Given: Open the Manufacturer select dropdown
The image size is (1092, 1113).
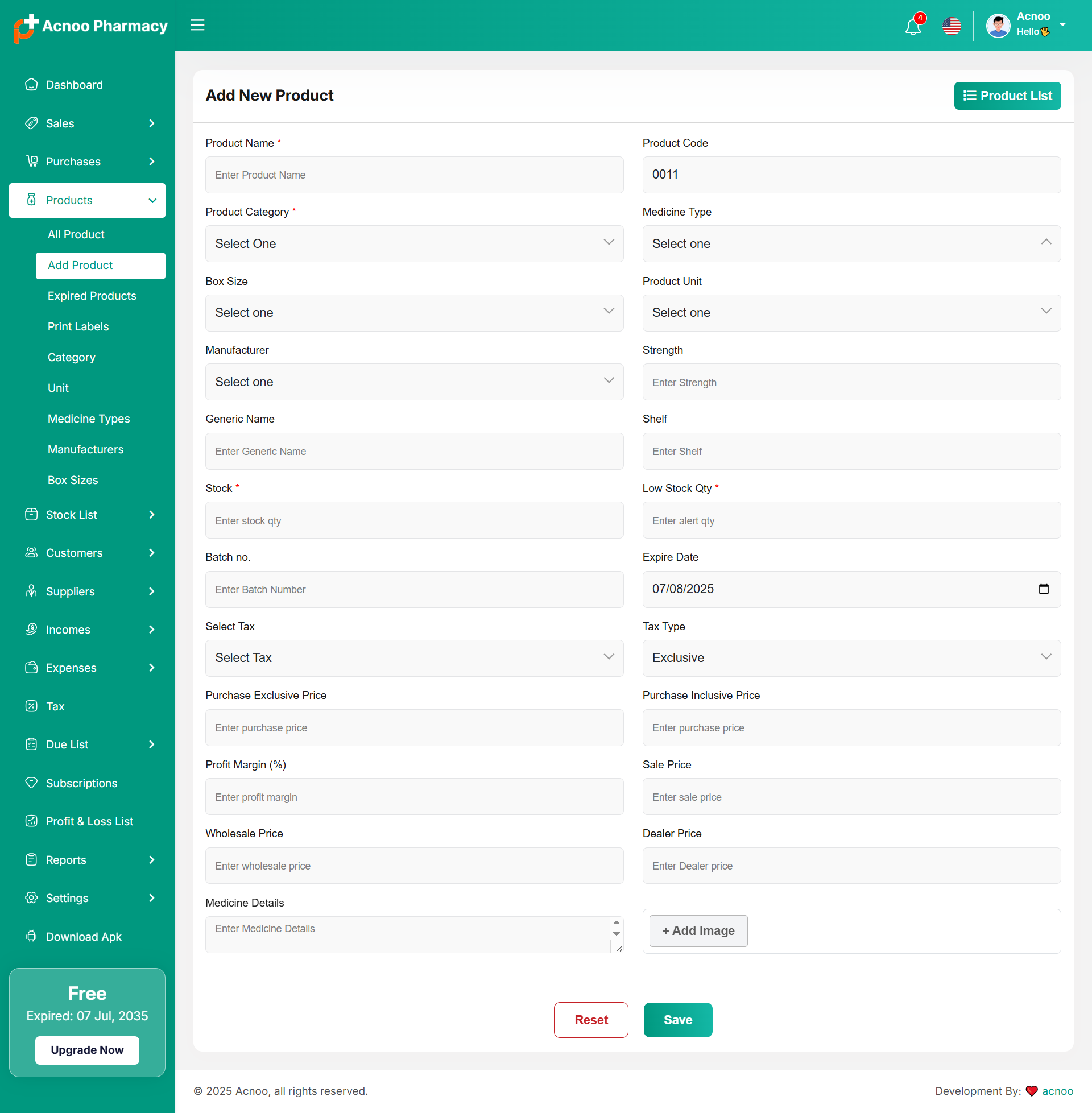Looking at the screenshot, I should point(414,382).
